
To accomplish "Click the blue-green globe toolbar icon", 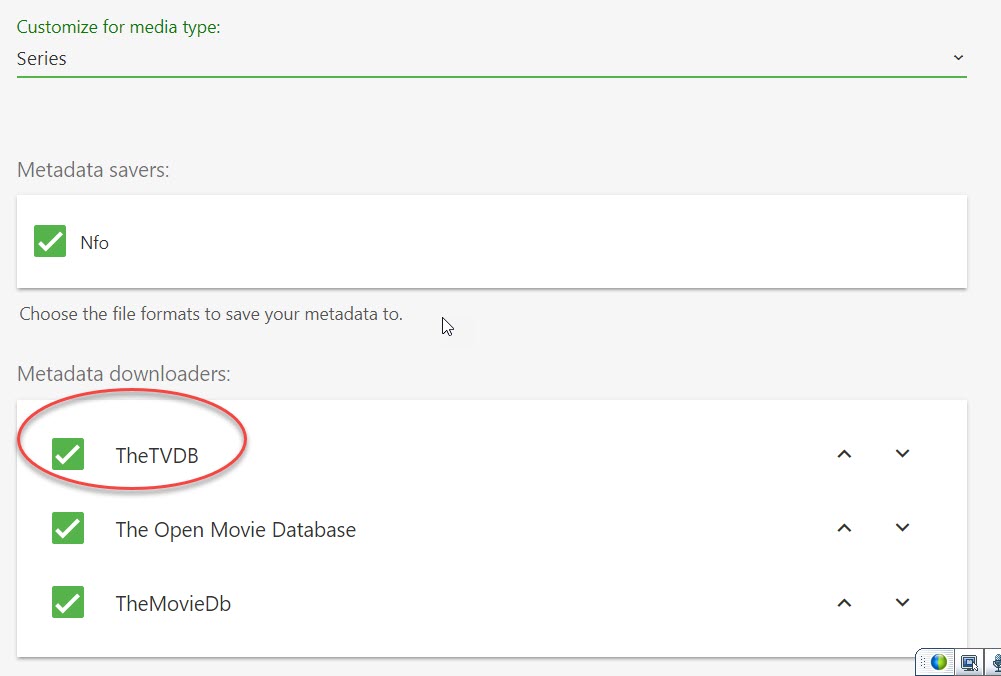I will [x=939, y=662].
